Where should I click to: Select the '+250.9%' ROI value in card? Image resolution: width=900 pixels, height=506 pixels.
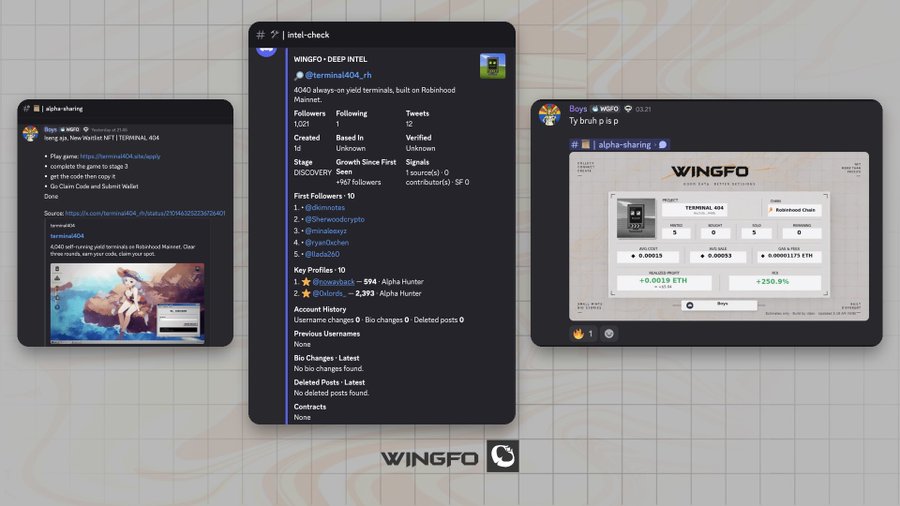coord(772,282)
